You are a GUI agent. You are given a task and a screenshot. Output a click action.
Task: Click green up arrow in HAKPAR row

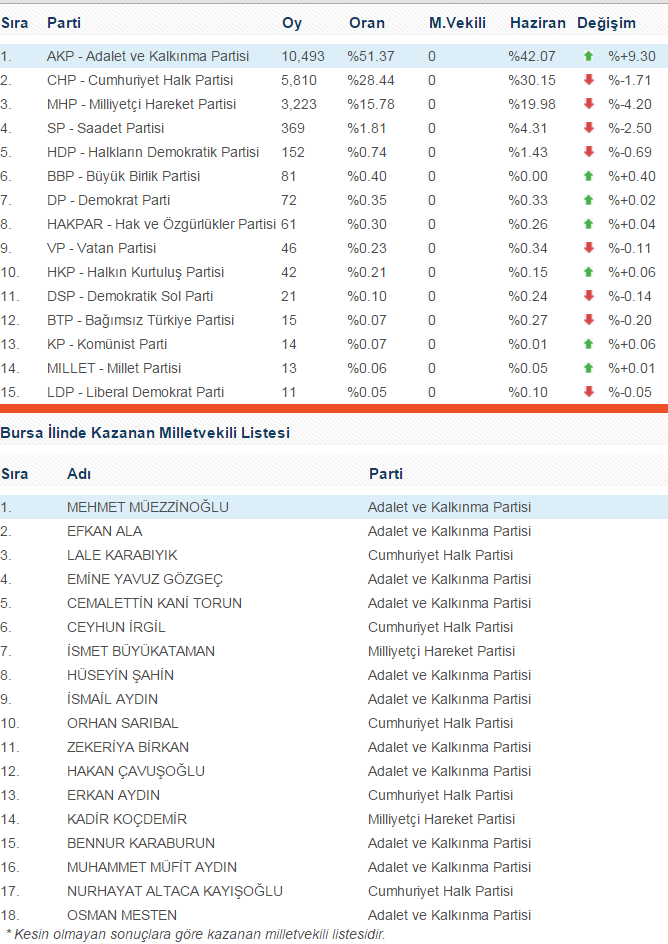589,225
